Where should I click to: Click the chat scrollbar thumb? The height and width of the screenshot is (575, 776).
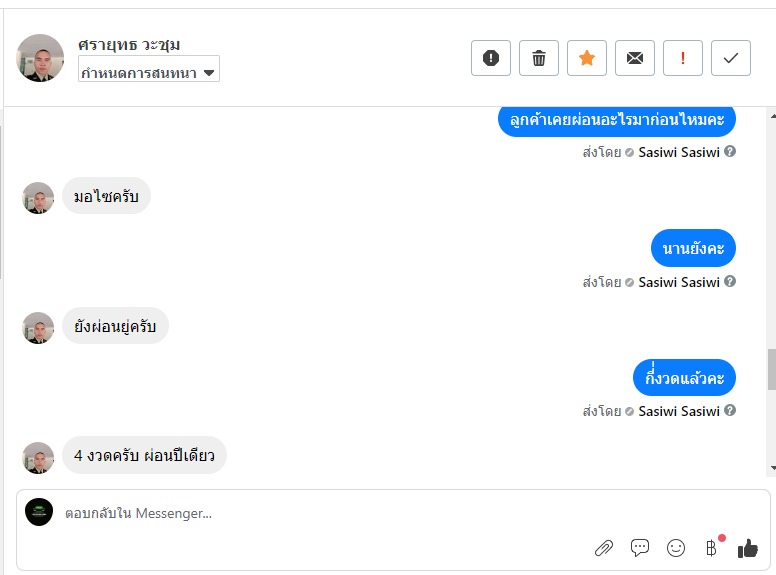[x=772, y=370]
